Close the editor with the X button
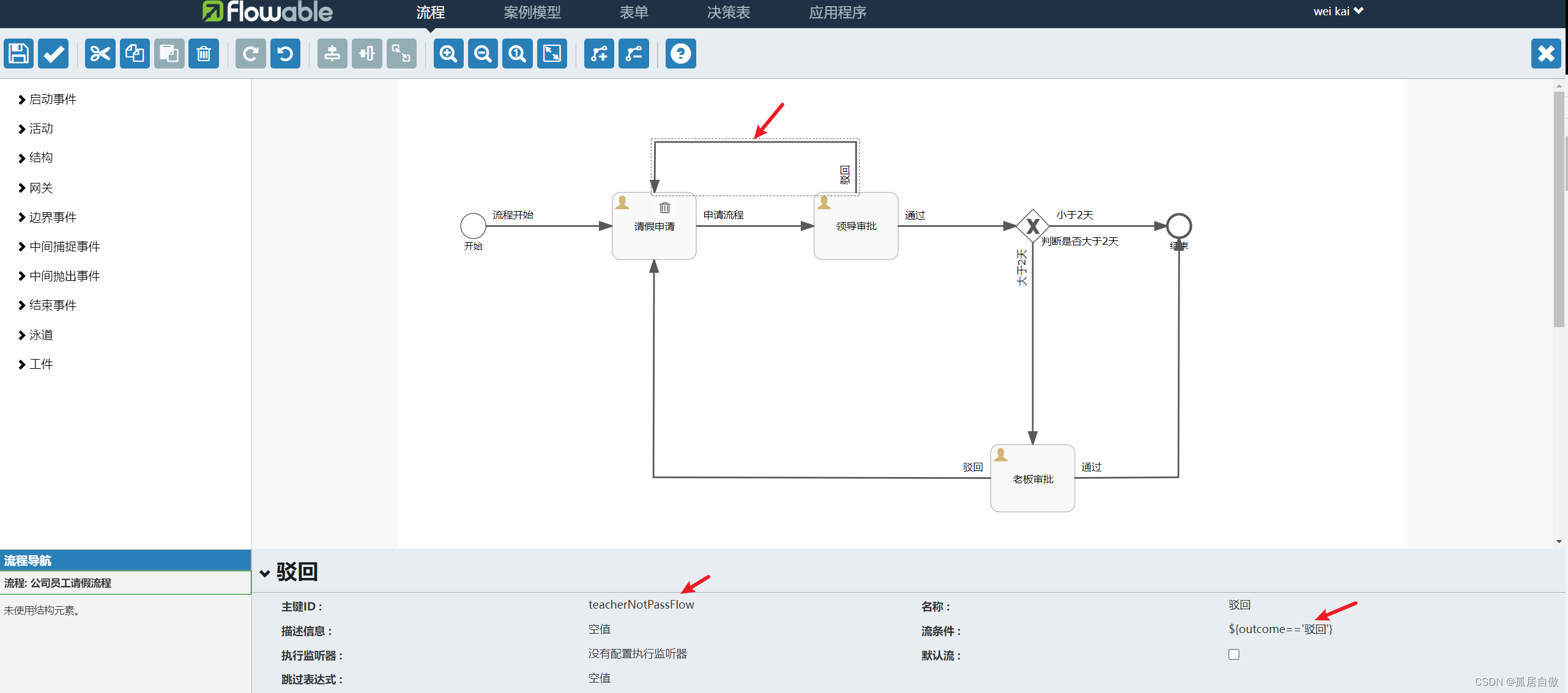This screenshot has height=693, width=1568. pos(1546,54)
